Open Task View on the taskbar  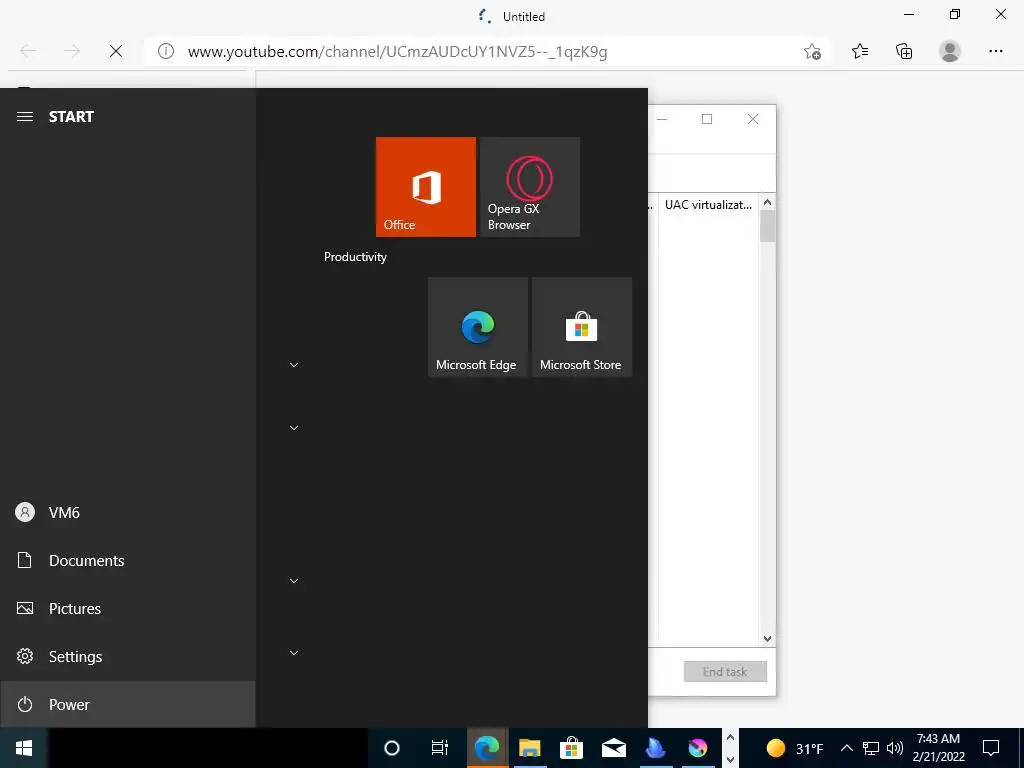point(440,748)
